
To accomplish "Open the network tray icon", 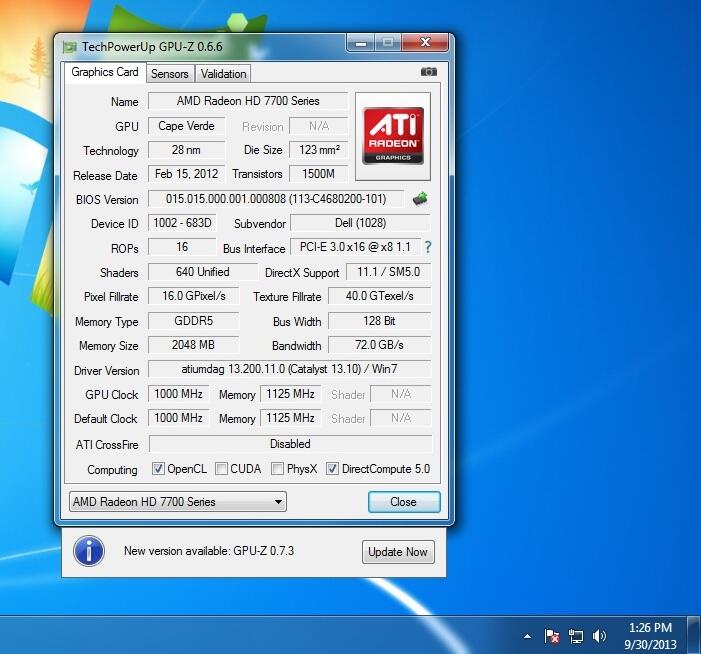I will [x=575, y=636].
